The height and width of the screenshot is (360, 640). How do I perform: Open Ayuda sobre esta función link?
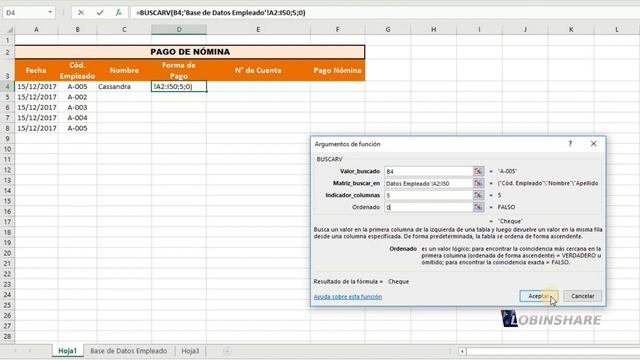pos(348,297)
